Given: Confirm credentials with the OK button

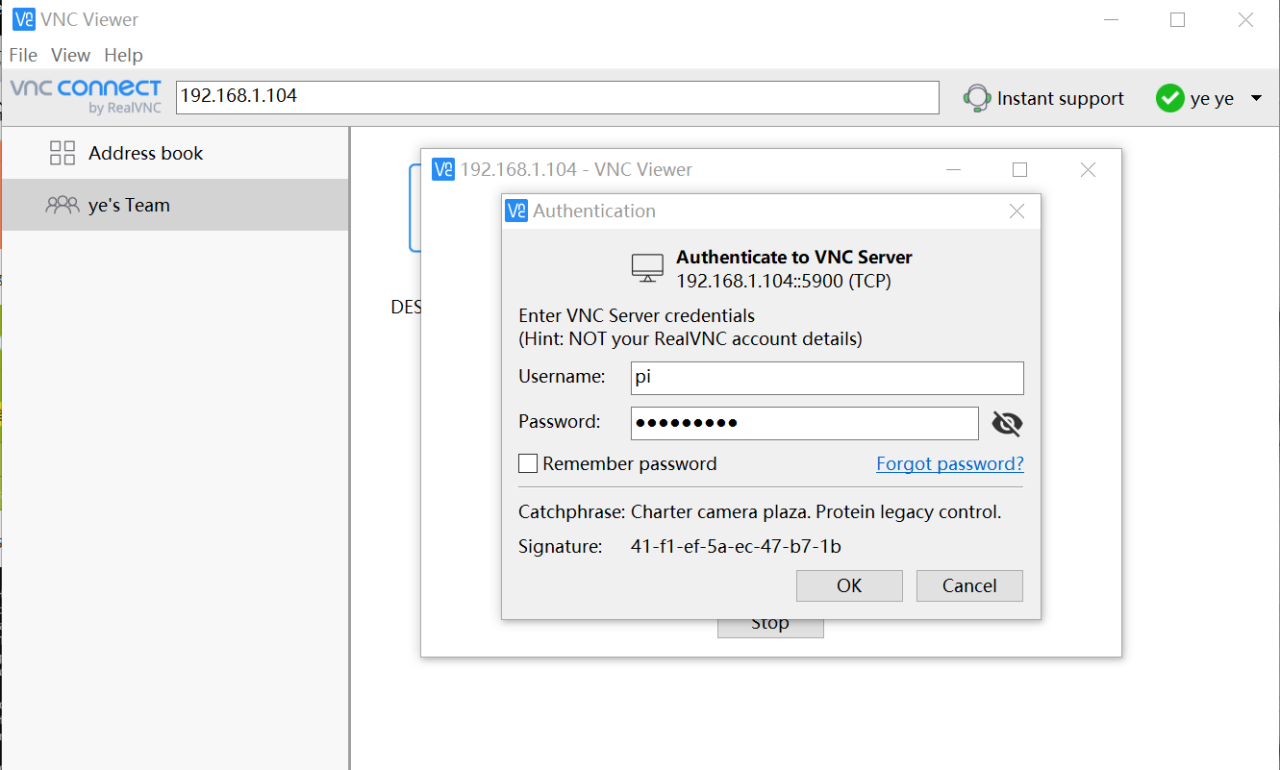Looking at the screenshot, I should click(849, 586).
